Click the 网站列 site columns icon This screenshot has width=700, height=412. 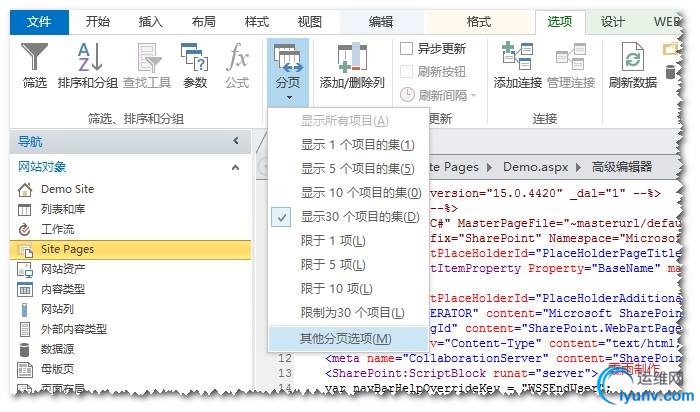pyautogui.click(x=25, y=309)
